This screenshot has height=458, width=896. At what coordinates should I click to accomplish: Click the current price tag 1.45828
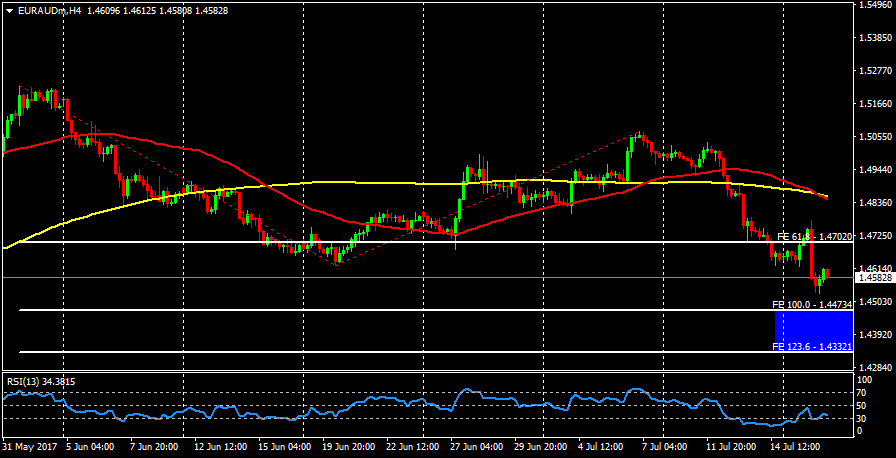[875, 278]
